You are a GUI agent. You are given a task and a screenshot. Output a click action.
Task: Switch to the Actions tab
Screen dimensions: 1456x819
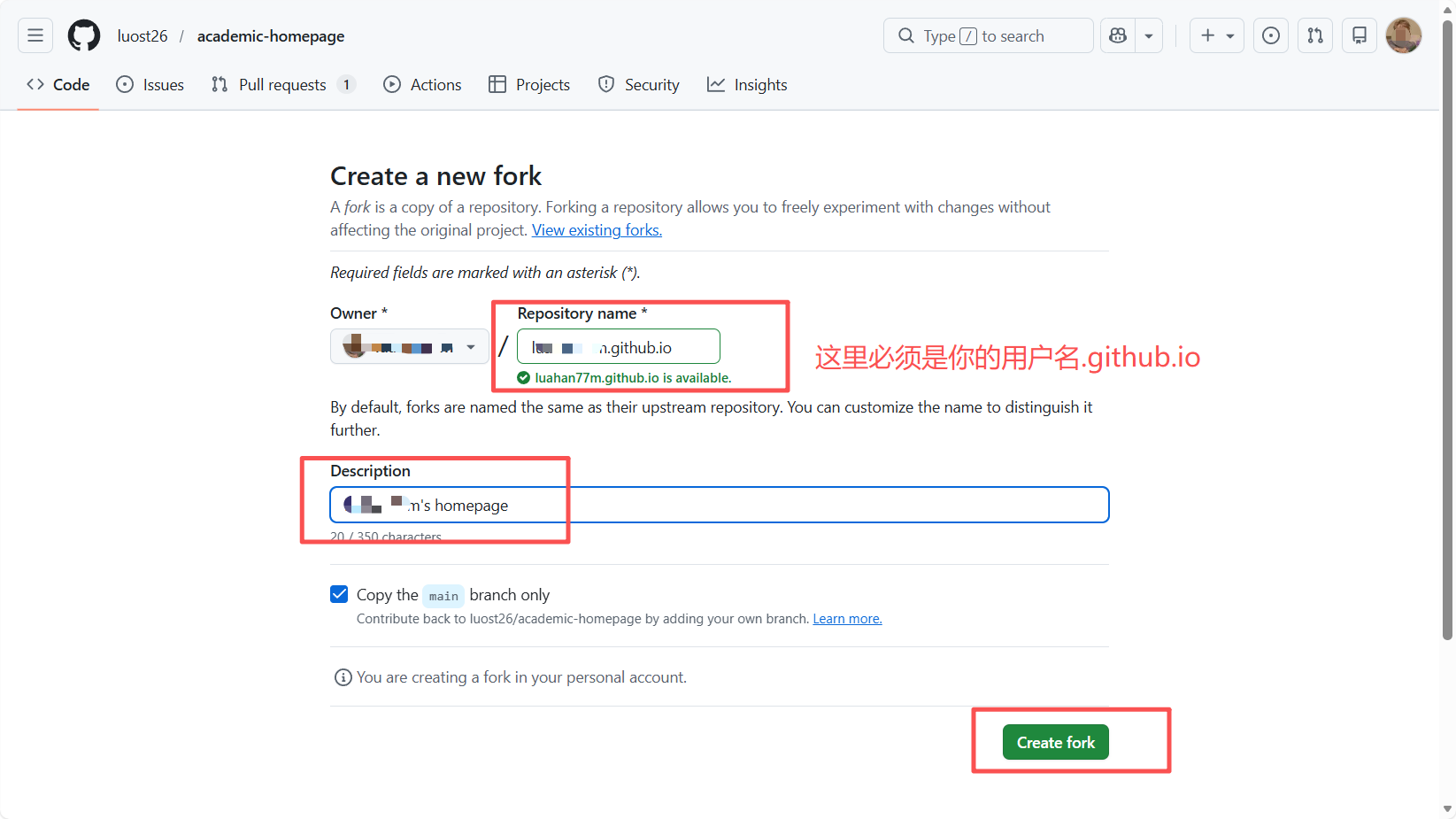point(422,85)
